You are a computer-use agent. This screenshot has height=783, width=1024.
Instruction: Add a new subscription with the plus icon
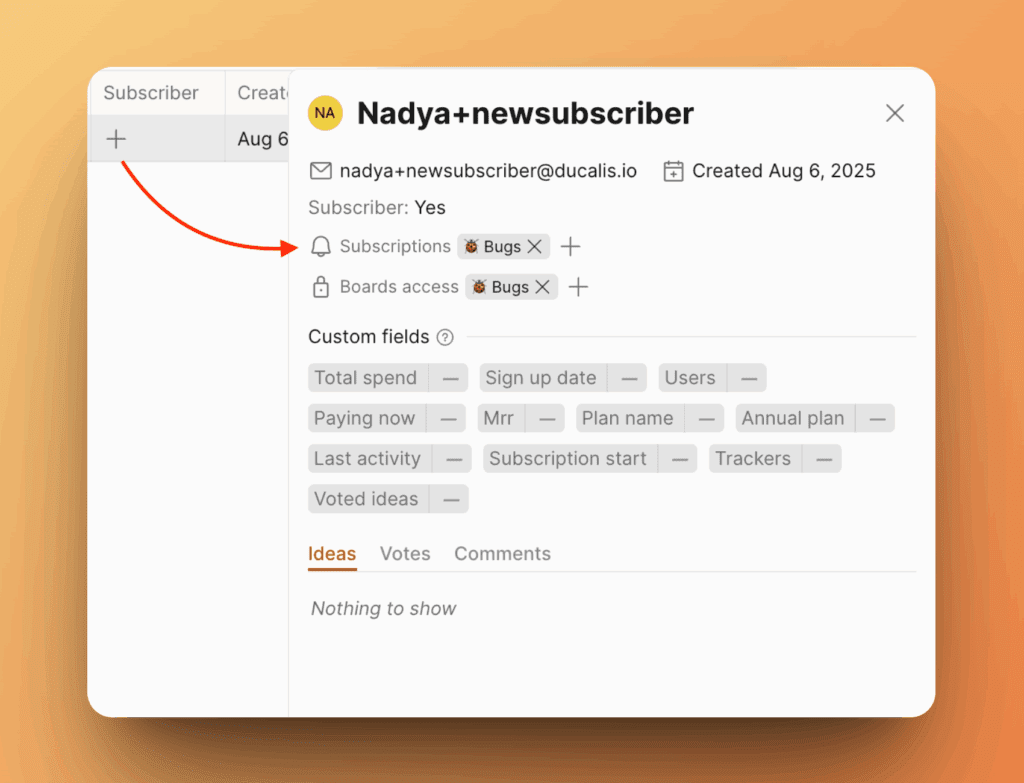pyautogui.click(x=570, y=247)
